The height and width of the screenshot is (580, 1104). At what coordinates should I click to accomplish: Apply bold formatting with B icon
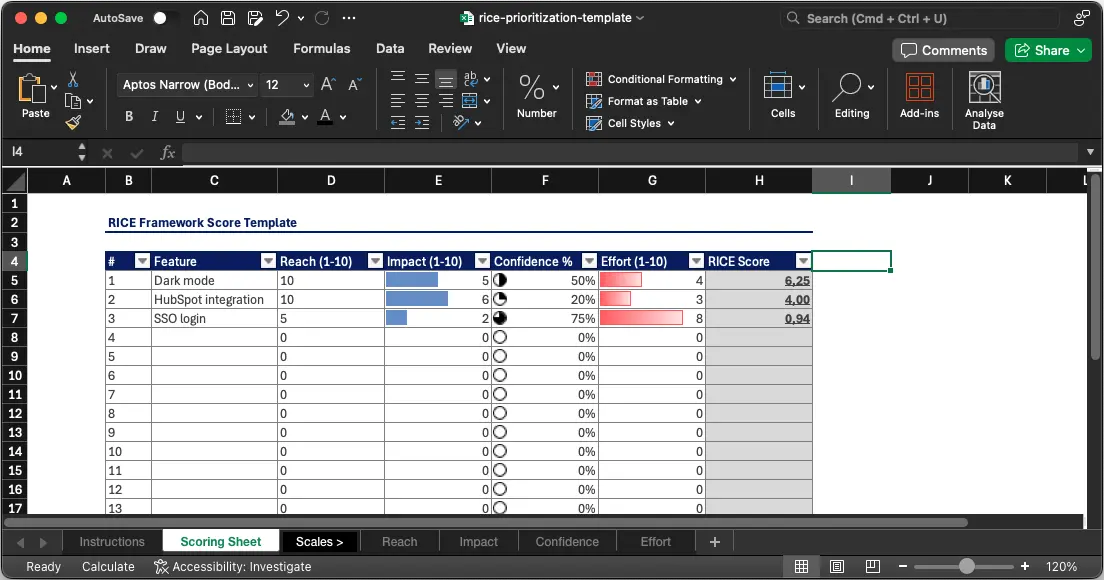(129, 117)
